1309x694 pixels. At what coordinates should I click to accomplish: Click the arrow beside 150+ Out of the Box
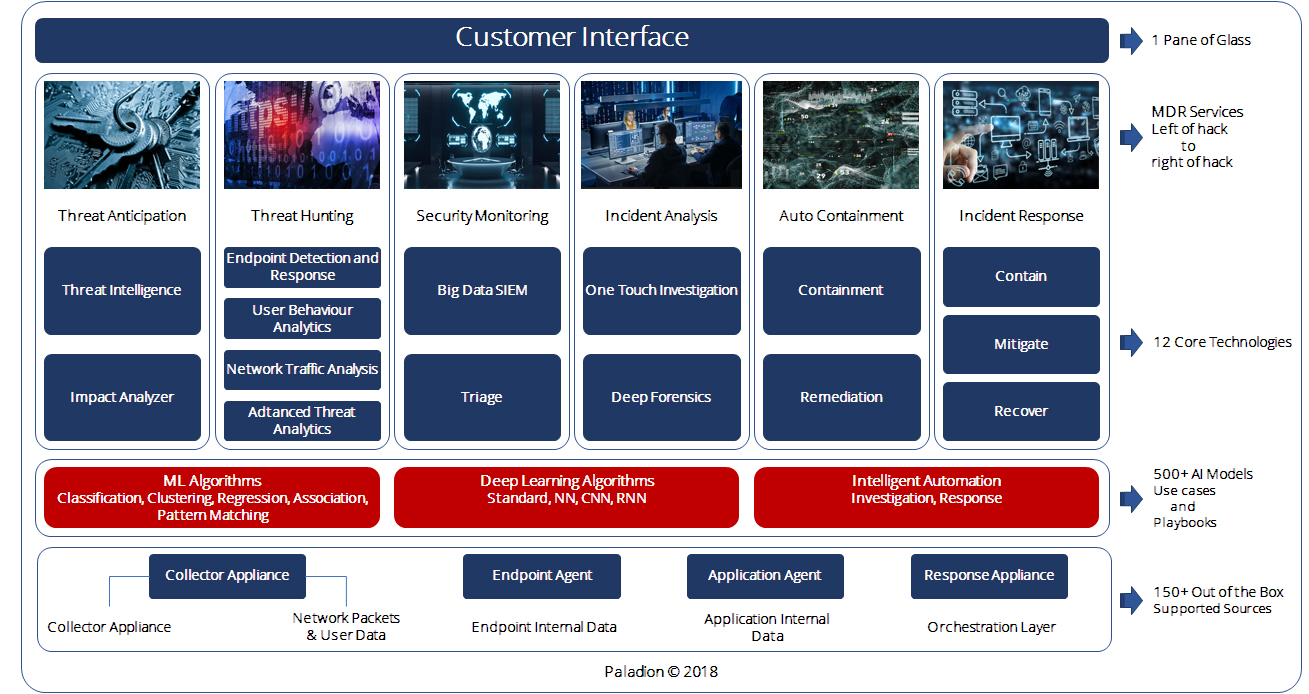pos(1131,600)
